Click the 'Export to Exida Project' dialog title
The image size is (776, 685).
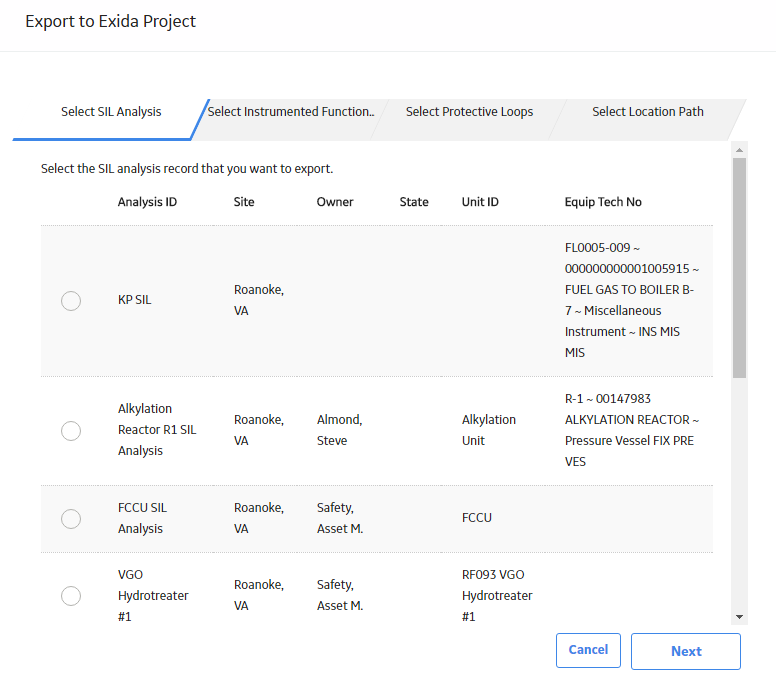[110, 22]
